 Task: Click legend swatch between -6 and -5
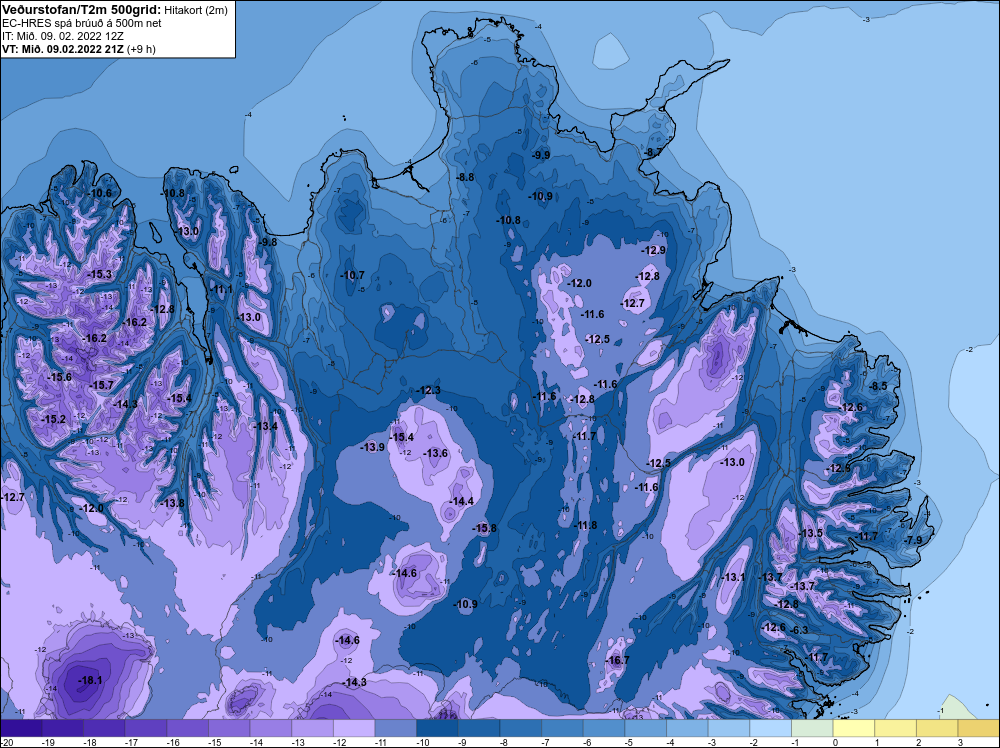coord(604,729)
